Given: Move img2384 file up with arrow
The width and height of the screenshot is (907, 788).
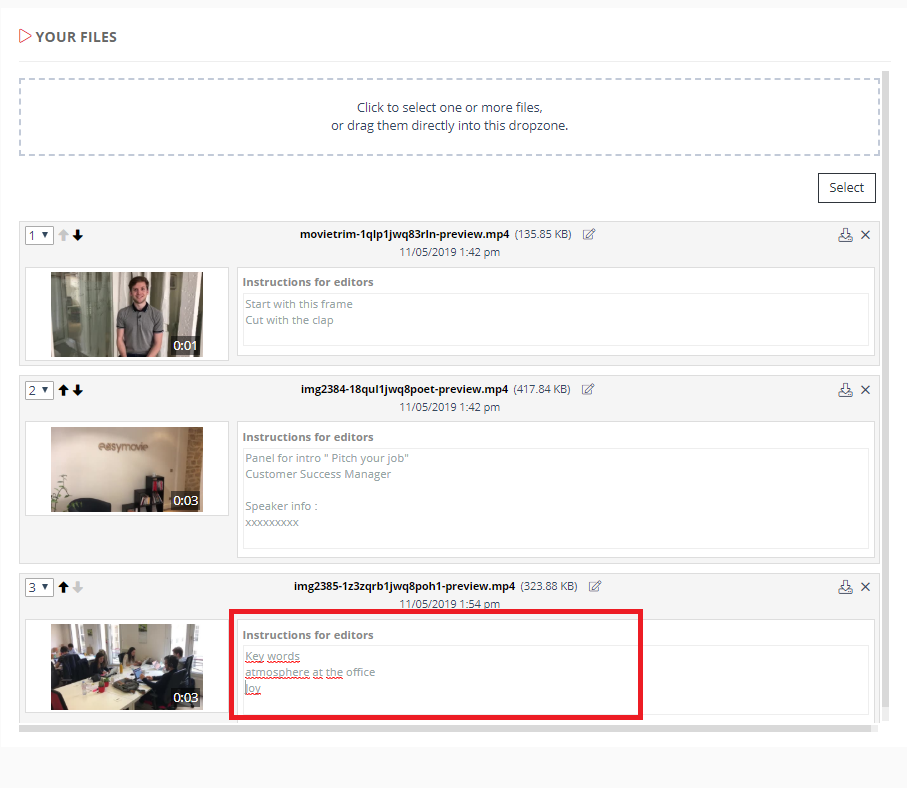Looking at the screenshot, I should tap(64, 390).
